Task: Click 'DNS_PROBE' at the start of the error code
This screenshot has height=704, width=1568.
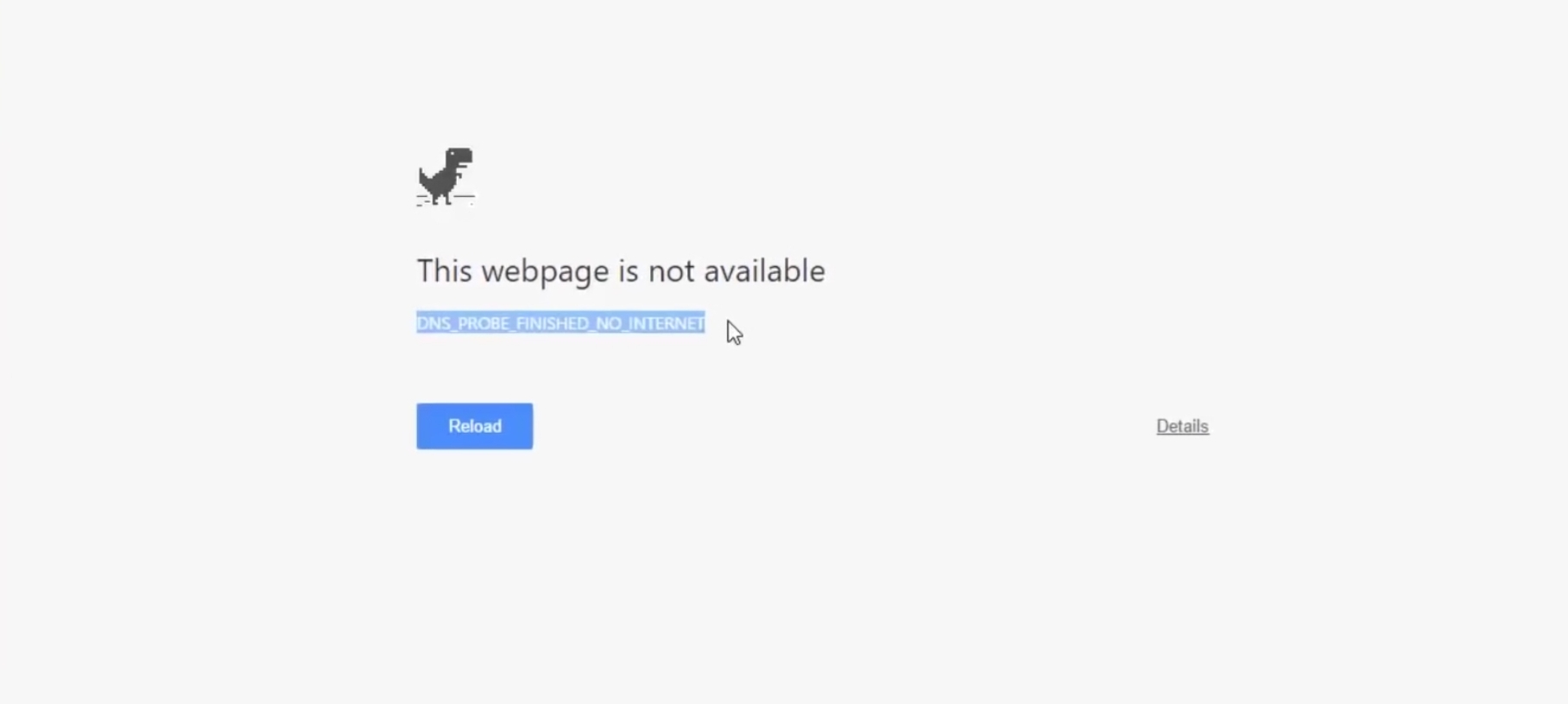Action: click(459, 323)
